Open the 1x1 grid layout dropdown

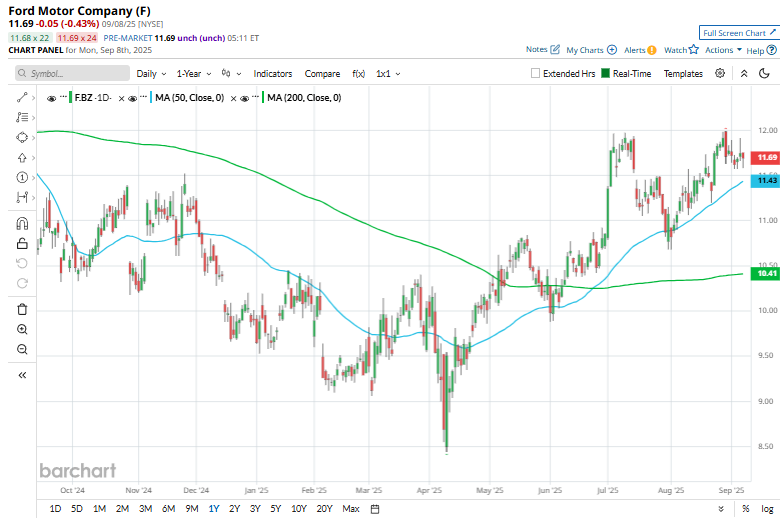tap(388, 74)
